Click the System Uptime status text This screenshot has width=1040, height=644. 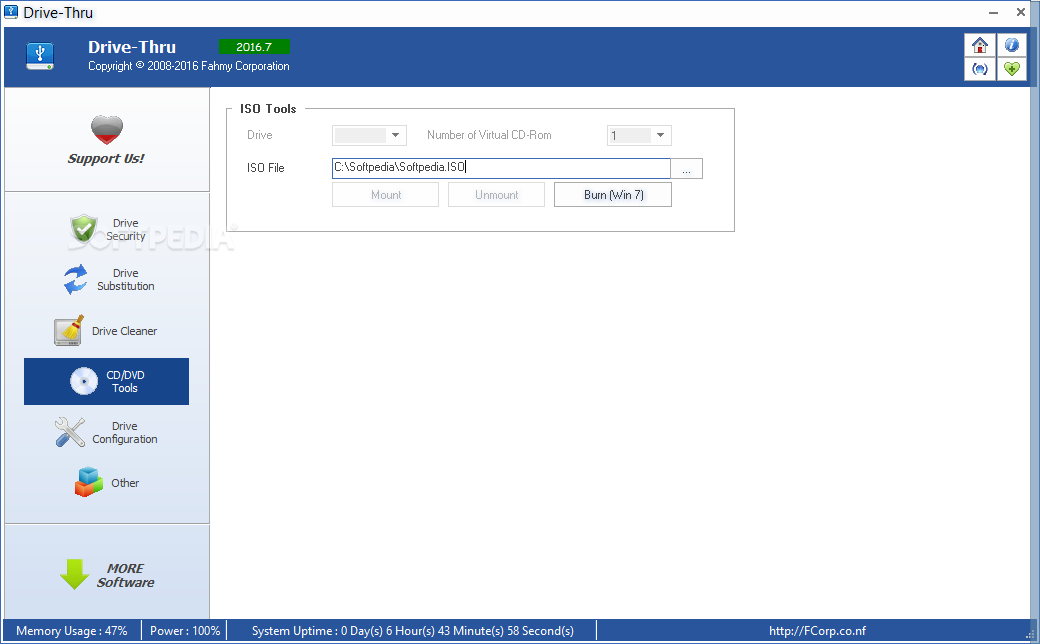(x=413, y=631)
